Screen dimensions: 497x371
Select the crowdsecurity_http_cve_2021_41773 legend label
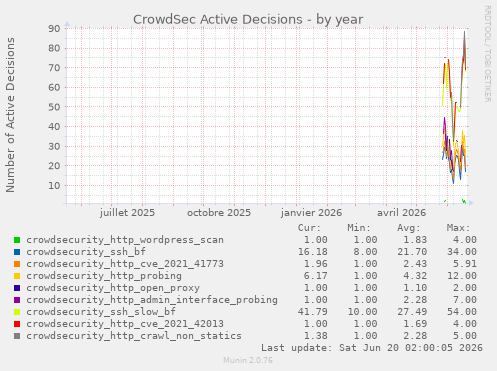pyautogui.click(x=125, y=264)
